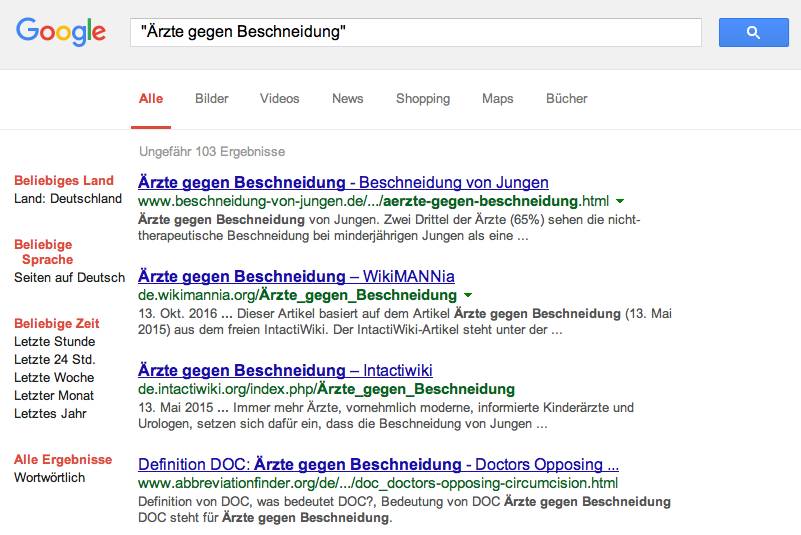Select the News tab
This screenshot has width=801, height=535.
347,99
